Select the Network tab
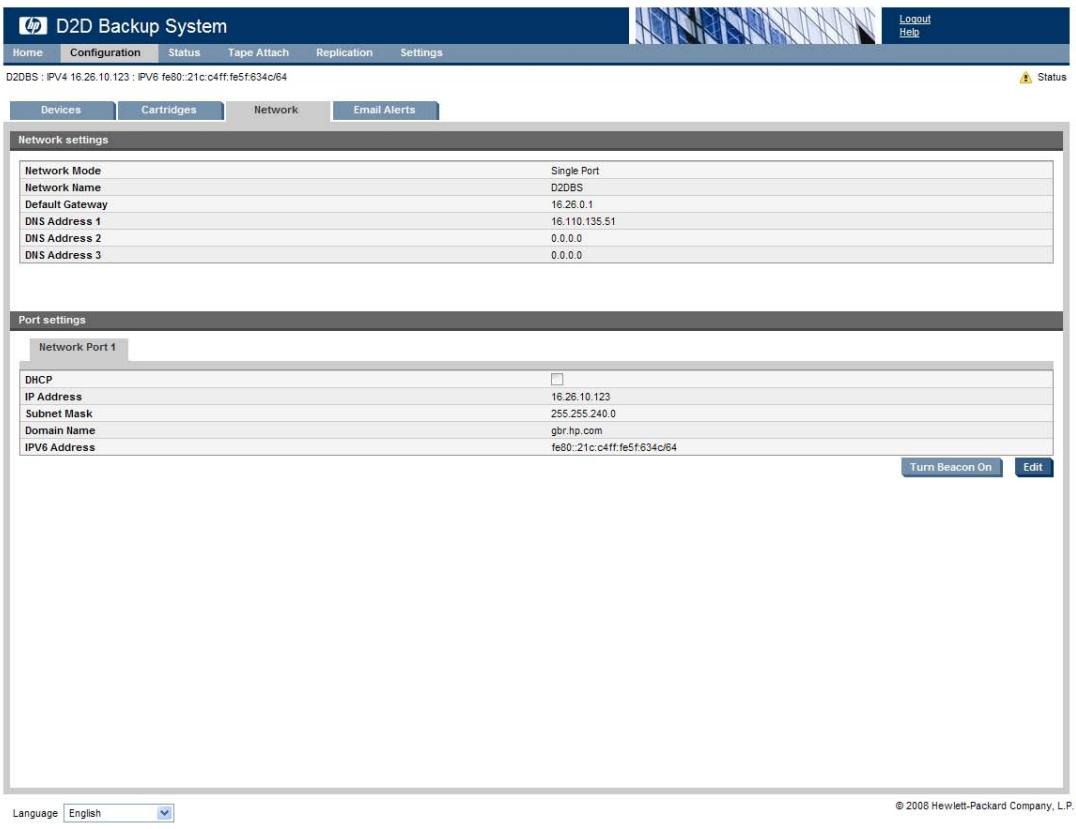 (x=277, y=110)
